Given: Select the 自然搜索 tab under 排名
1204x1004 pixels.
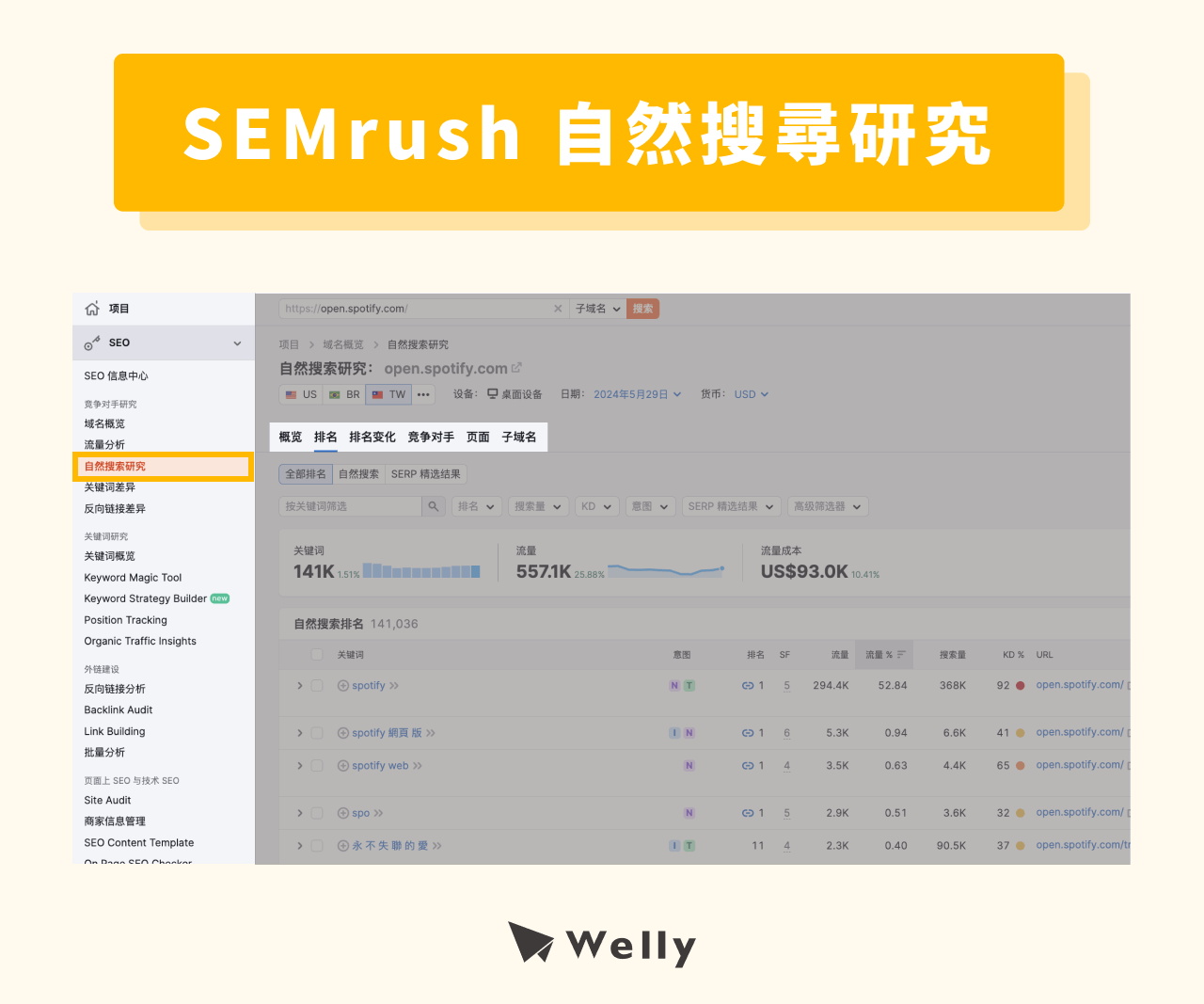Looking at the screenshot, I should pyautogui.click(x=358, y=474).
